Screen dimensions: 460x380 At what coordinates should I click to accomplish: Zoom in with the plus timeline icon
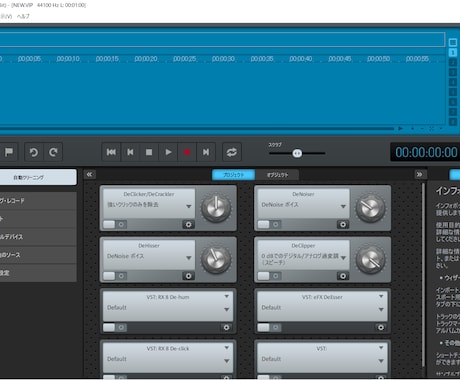[x=413, y=128]
